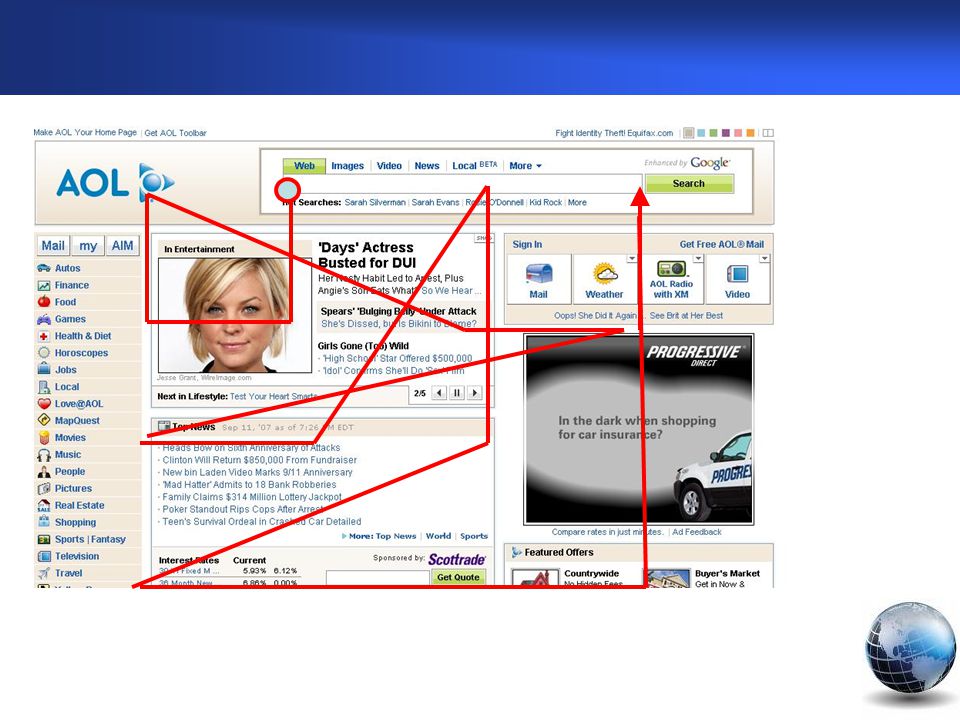This screenshot has height=720, width=960.
Task: Open 'Days' Actress Busted for DUI headline
Action: tap(367, 255)
